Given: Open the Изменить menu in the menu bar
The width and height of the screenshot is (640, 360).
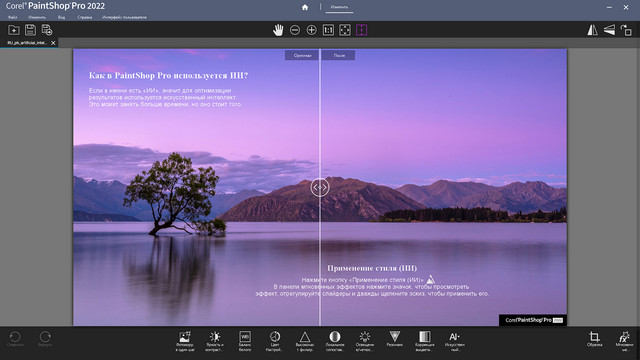Looking at the screenshot, I should coord(37,18).
